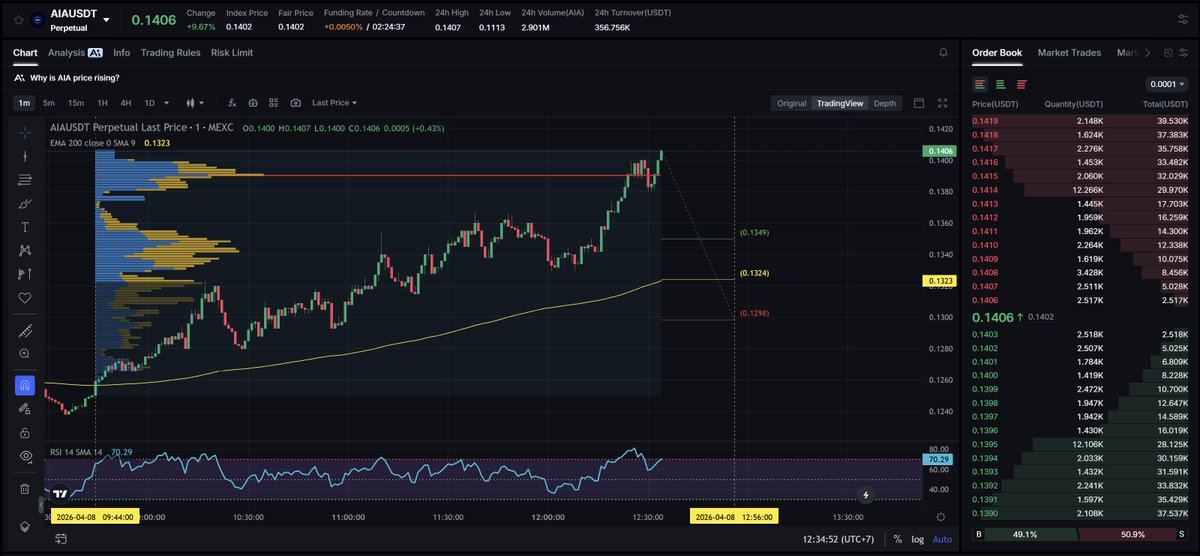The width and height of the screenshot is (1200, 556).
Task: Toggle log scale on price axis
Action: click(917, 539)
